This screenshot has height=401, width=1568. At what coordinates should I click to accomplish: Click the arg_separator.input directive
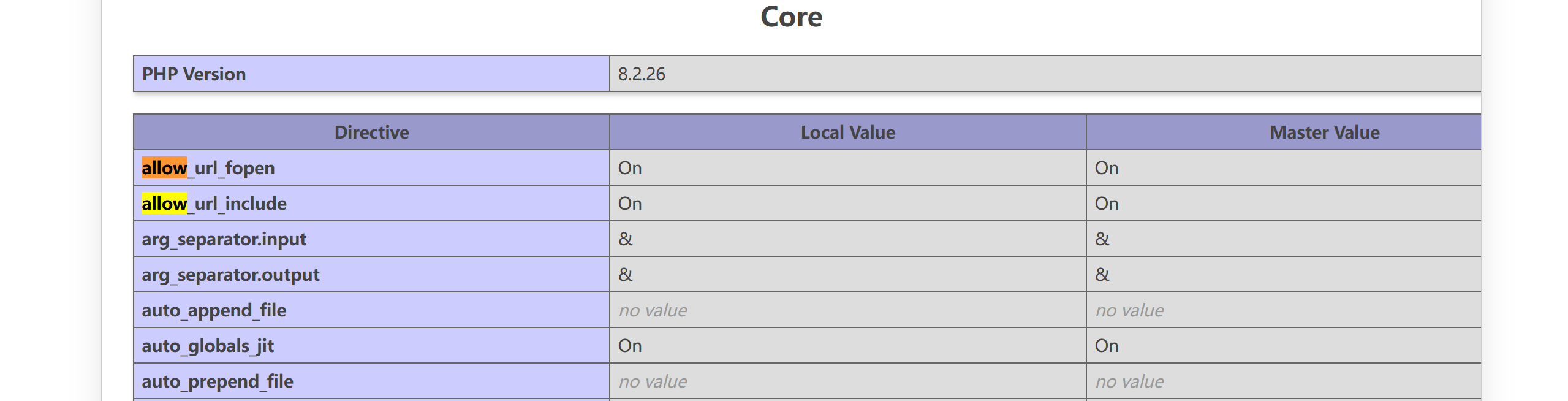coord(224,239)
